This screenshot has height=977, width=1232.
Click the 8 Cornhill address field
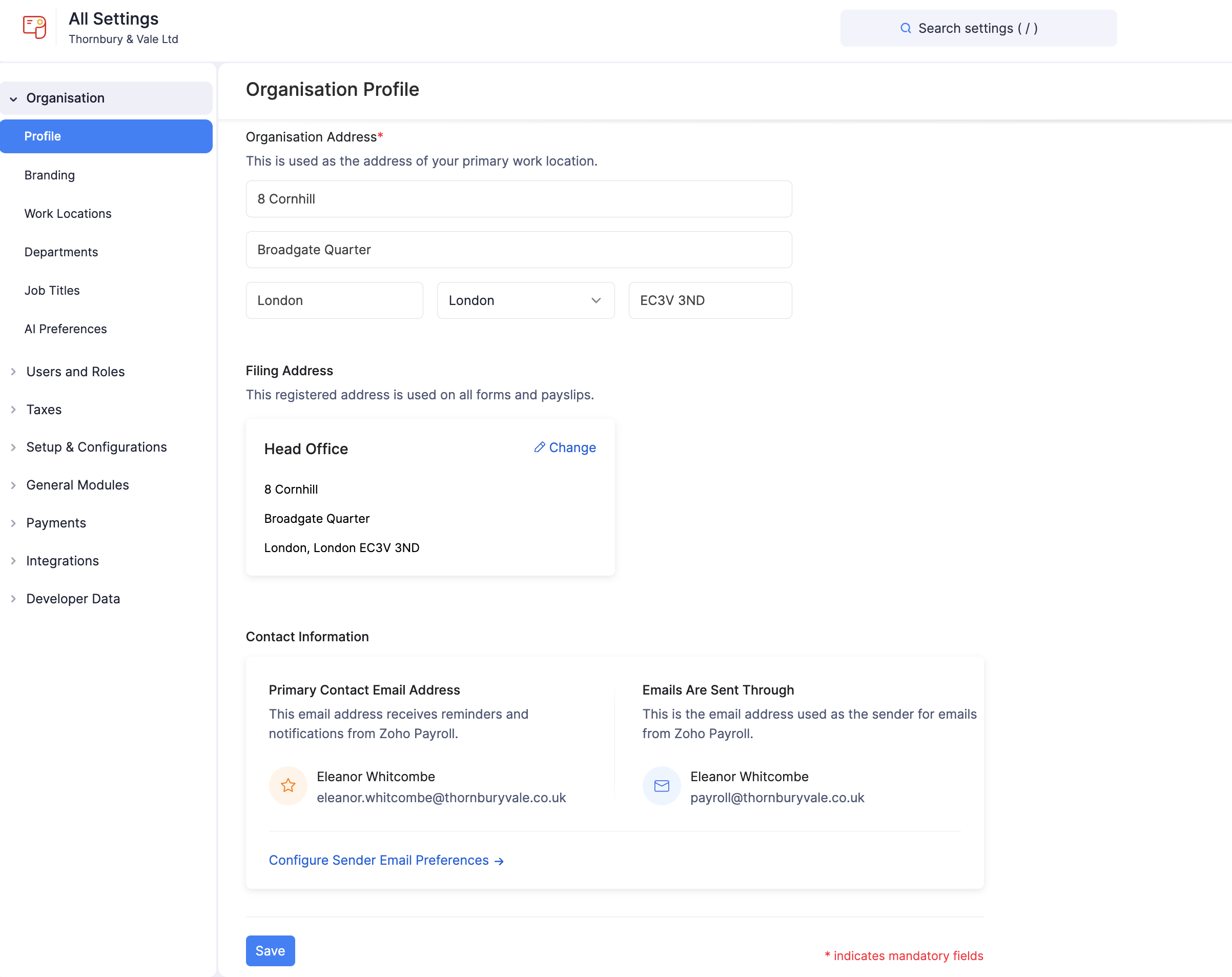[519, 199]
